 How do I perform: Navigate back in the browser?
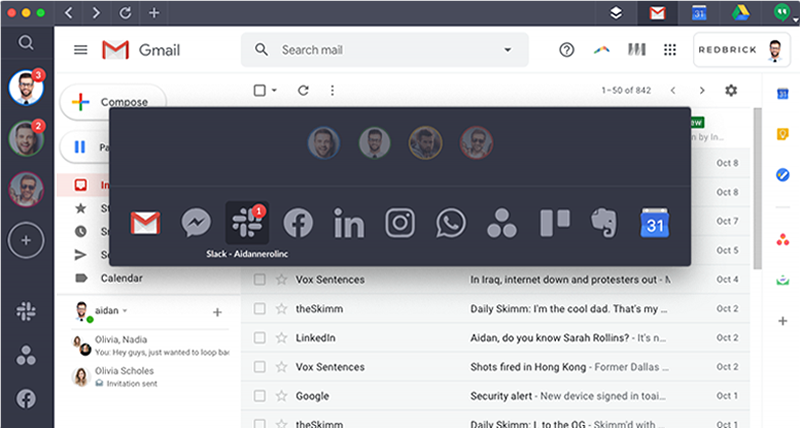[x=68, y=13]
